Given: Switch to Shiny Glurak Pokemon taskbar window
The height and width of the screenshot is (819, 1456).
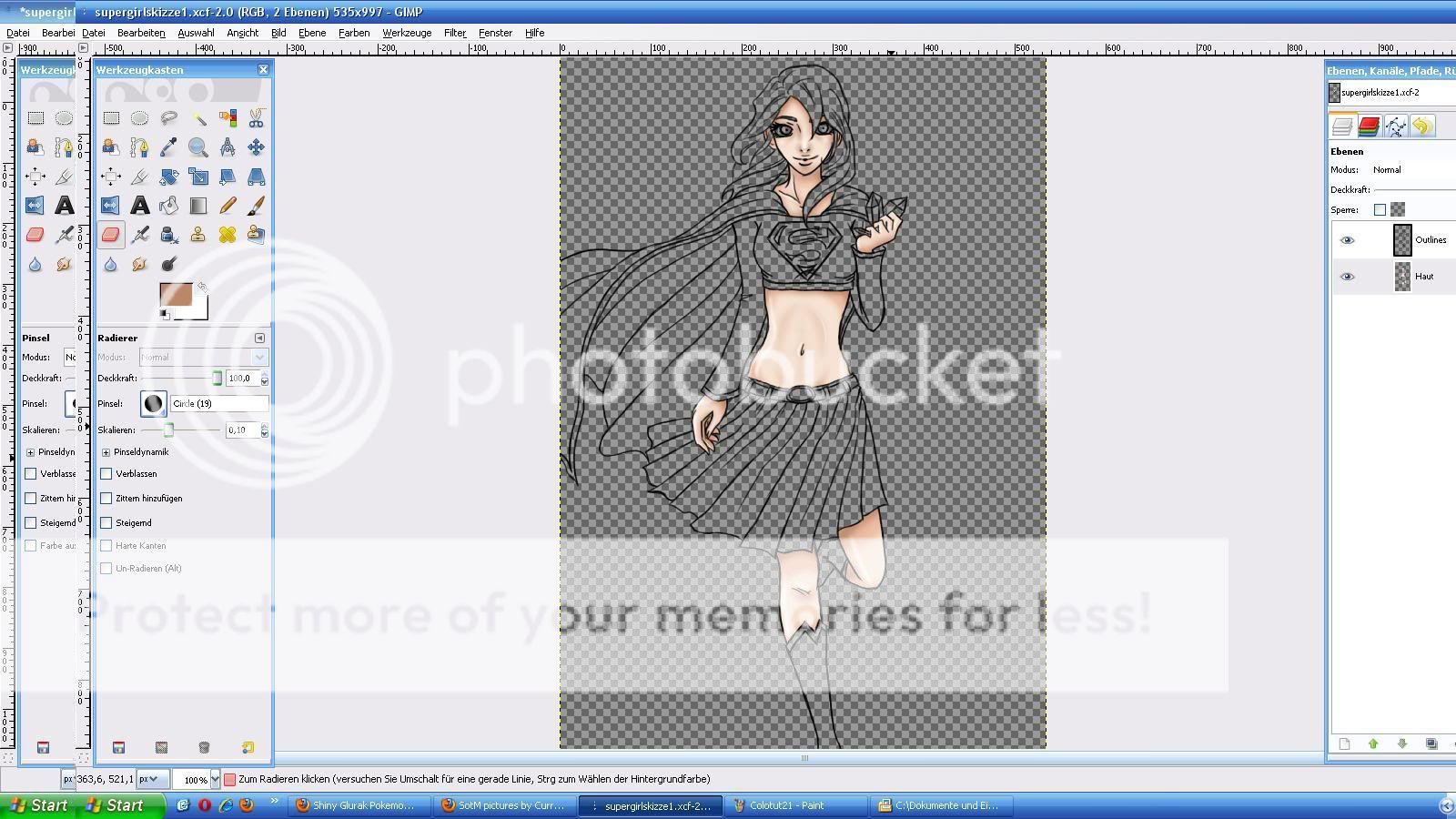Looking at the screenshot, I should point(360,805).
